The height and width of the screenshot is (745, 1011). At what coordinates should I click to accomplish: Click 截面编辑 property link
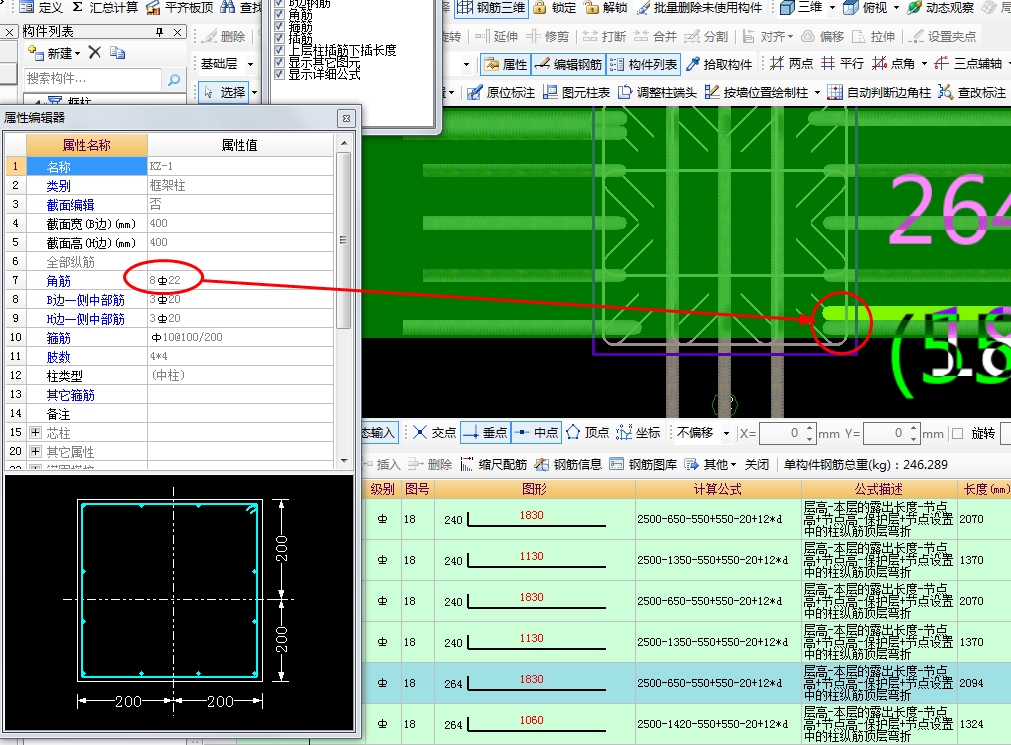70,204
